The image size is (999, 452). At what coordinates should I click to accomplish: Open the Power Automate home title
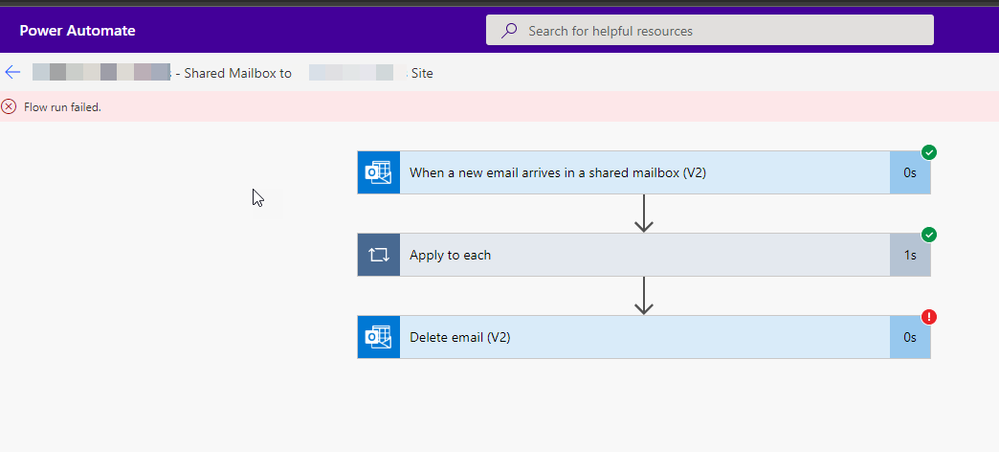pos(77,31)
